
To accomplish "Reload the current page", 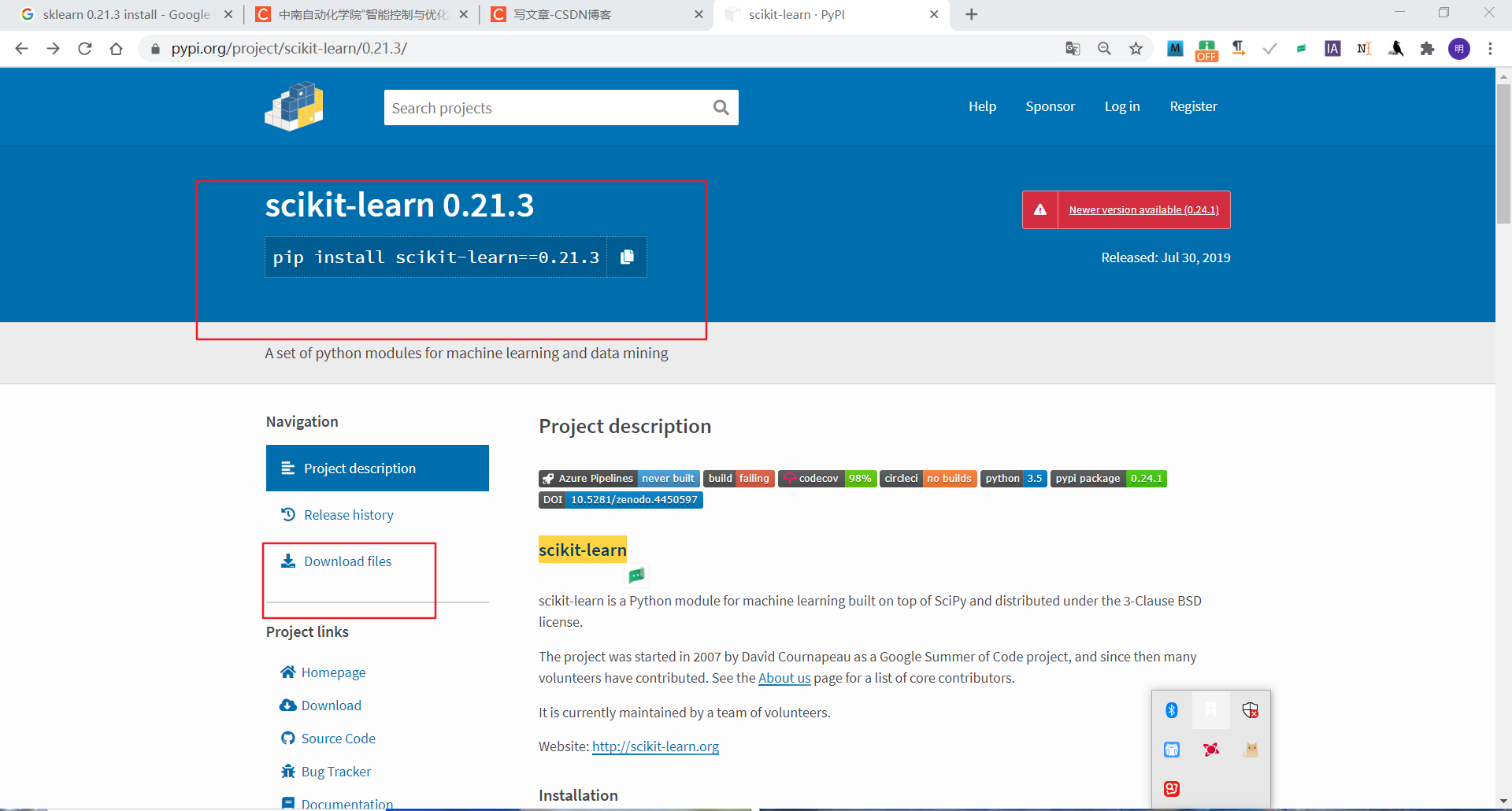I will click(x=84, y=49).
